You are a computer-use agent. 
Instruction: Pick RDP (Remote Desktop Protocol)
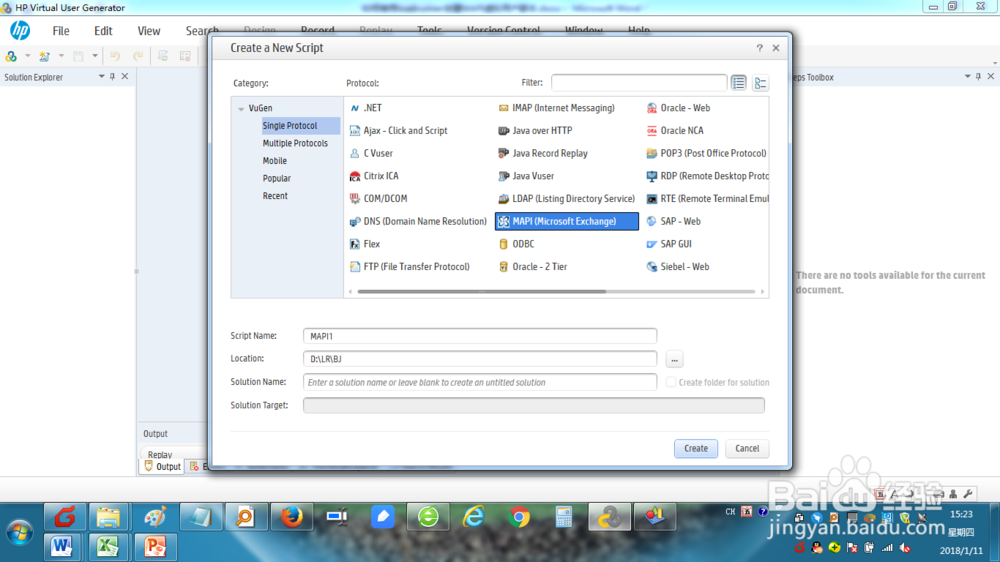[x=707, y=176]
